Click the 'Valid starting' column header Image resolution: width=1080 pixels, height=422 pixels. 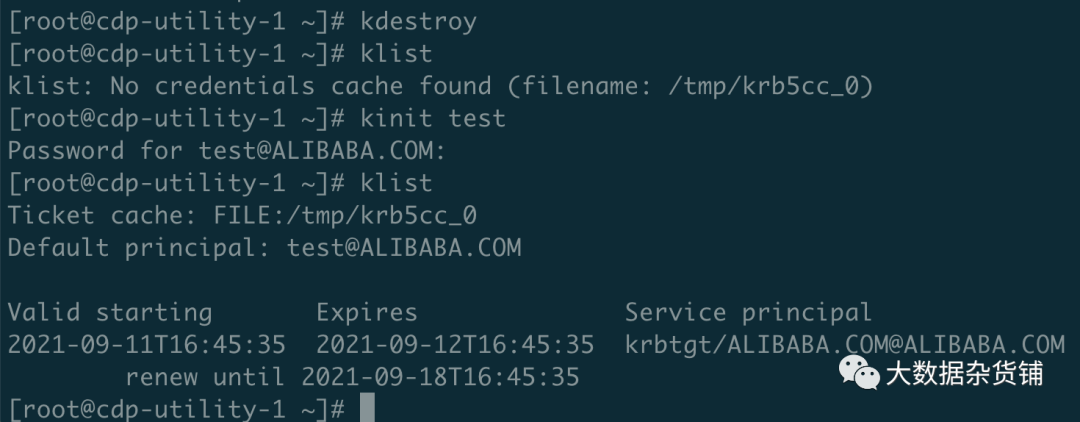(109, 312)
